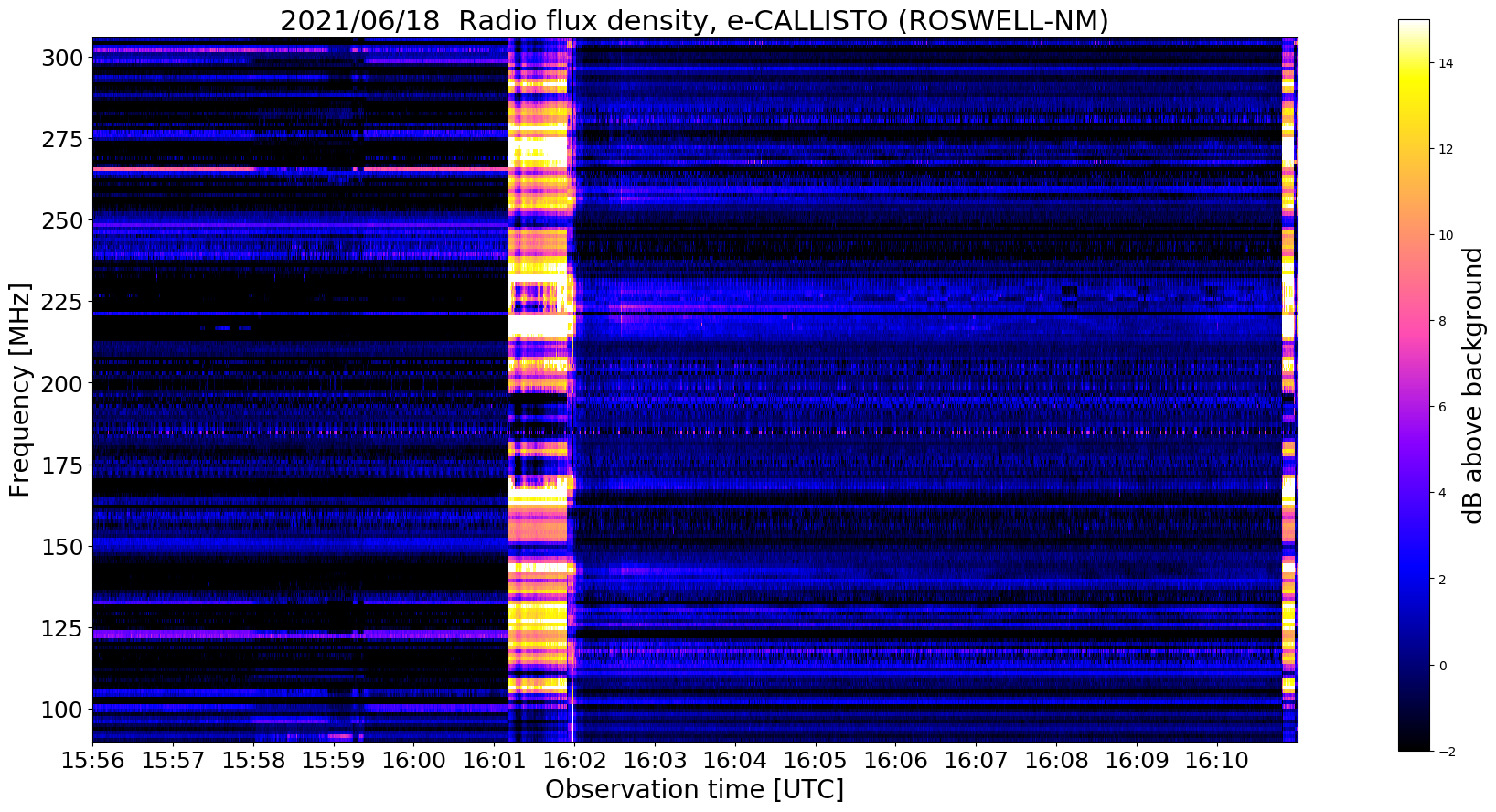
Task: Click the 16:02 time tick label
Action: (574, 761)
